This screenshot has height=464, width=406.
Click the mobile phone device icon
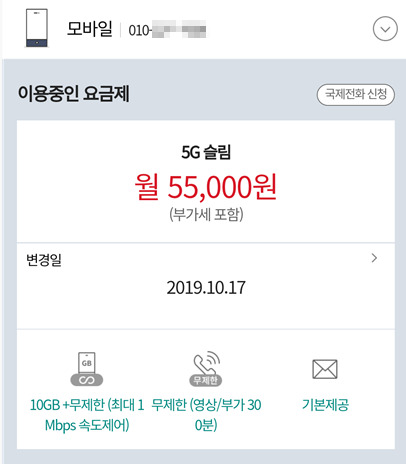(x=37, y=28)
